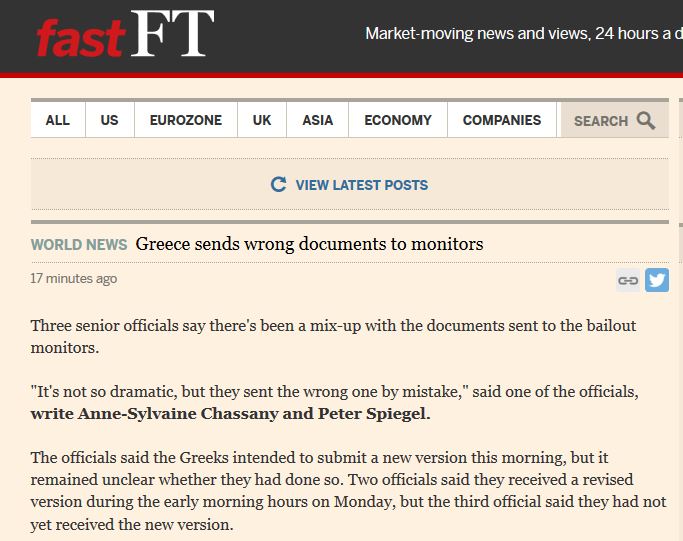Image resolution: width=683 pixels, height=541 pixels.
Task: Click the first paragraph about senior officials
Action: [333, 335]
